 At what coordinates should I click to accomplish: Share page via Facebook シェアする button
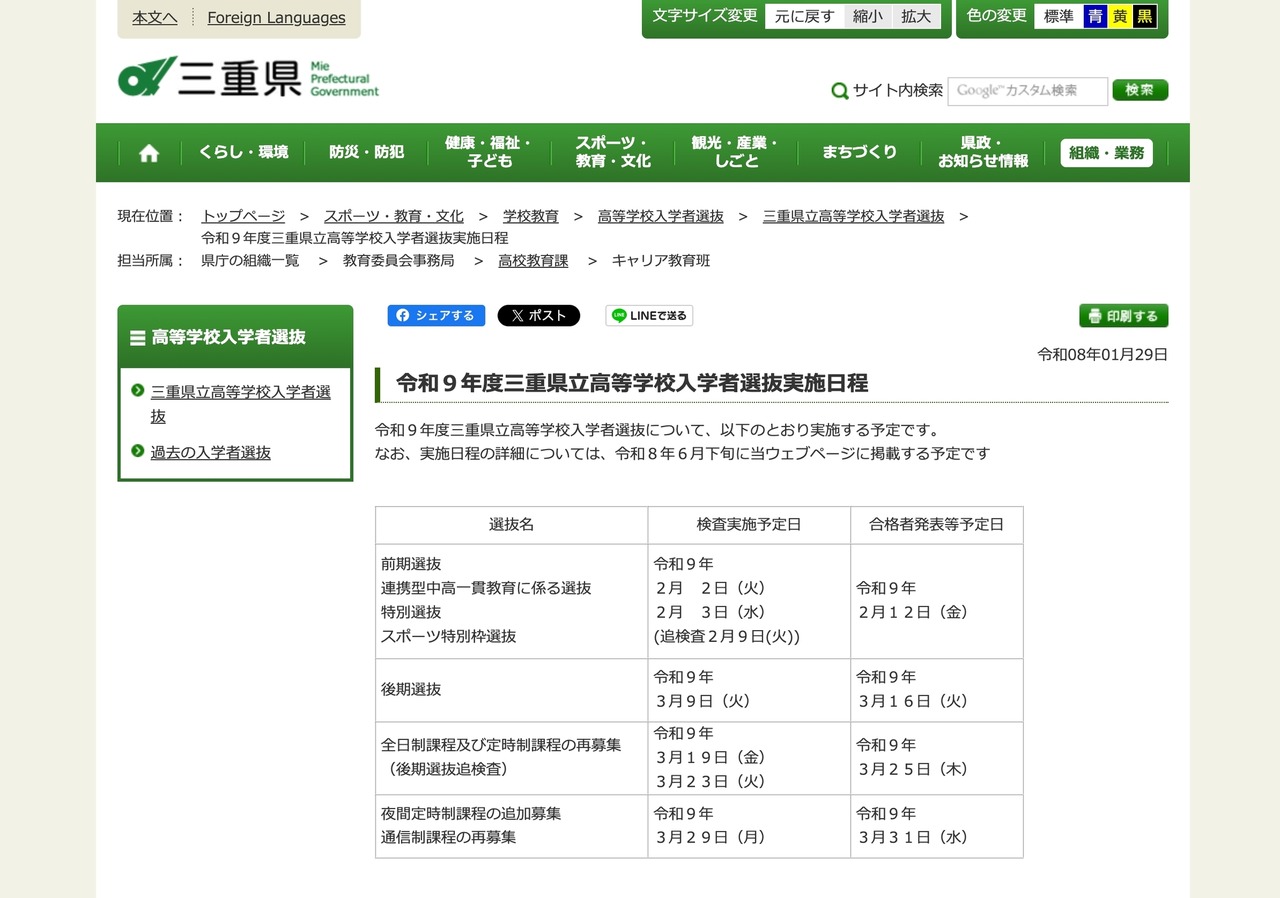(436, 316)
